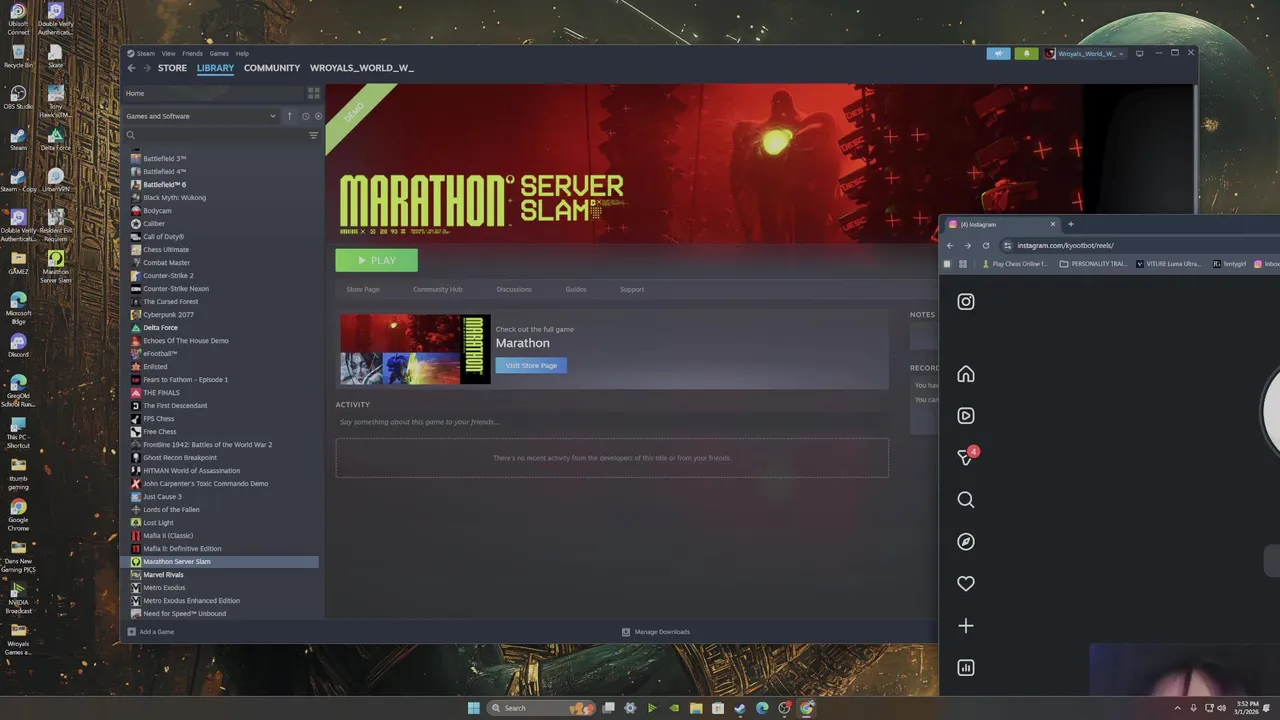Toggle ready-to-play filter icon
This screenshot has width=1280, height=720.
(x=318, y=116)
